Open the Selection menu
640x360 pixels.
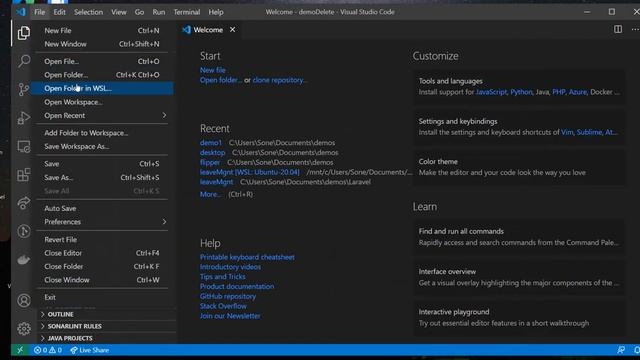(88, 12)
